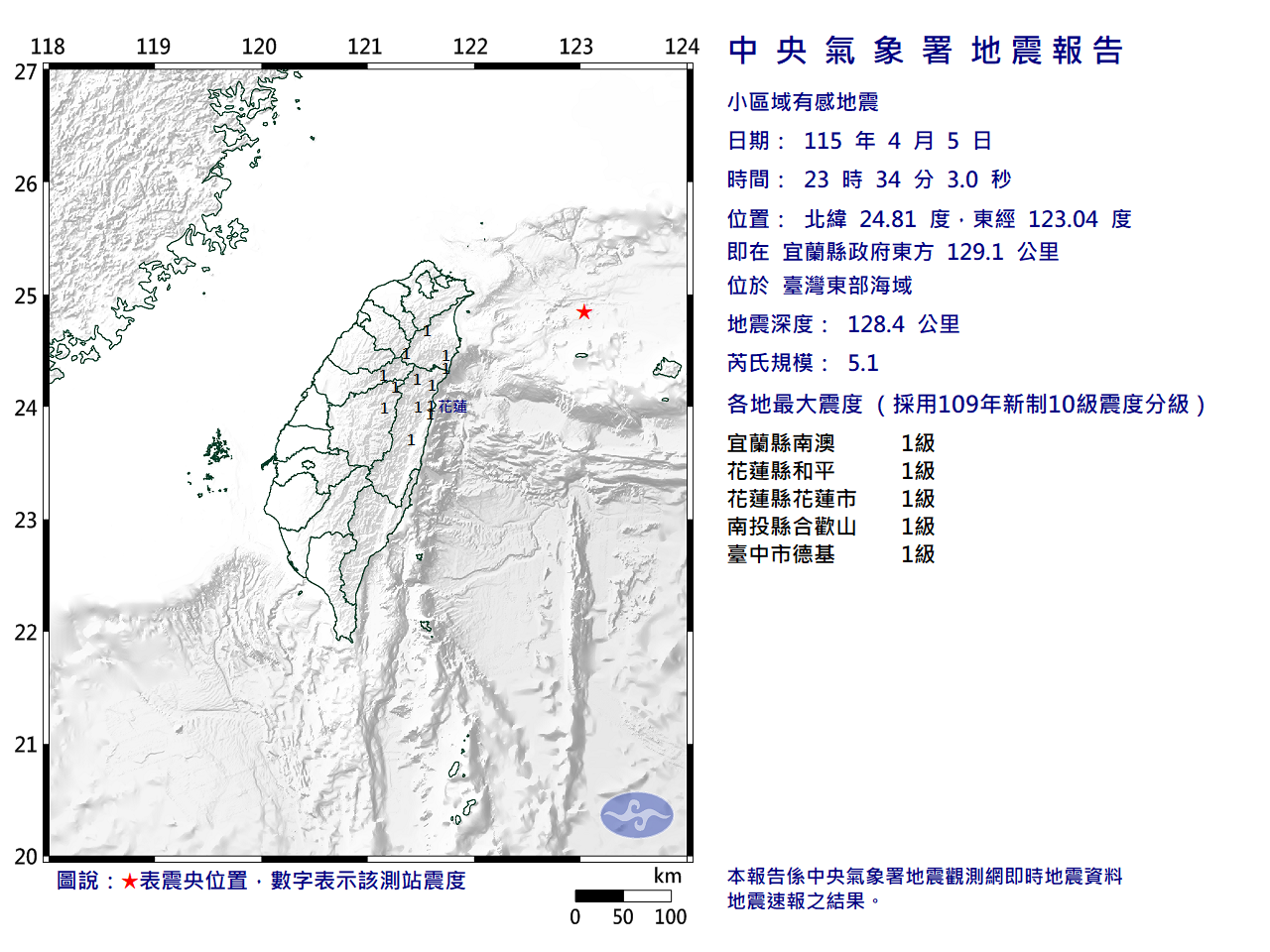Click the red star epicenter marker
1270x952 pixels.
click(x=584, y=310)
